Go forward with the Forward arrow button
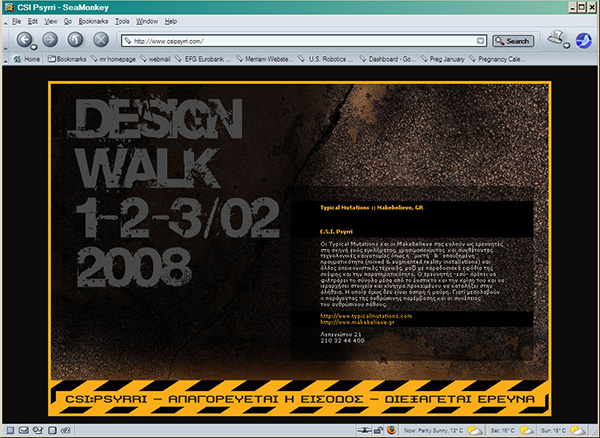 coord(50,39)
